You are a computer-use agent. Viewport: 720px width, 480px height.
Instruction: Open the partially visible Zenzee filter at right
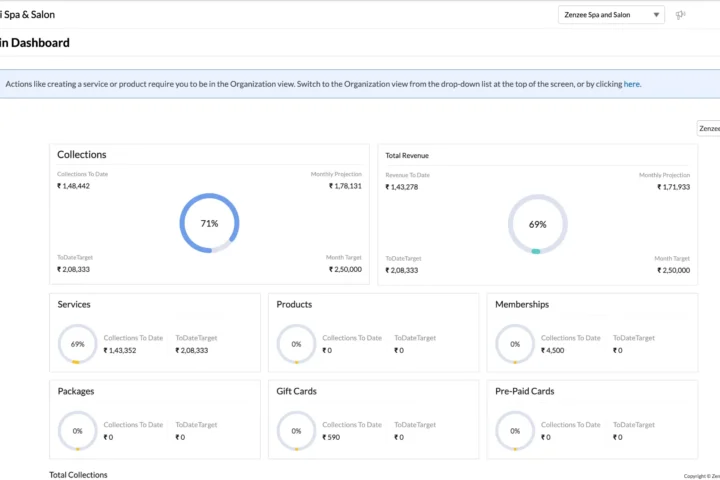(708, 129)
